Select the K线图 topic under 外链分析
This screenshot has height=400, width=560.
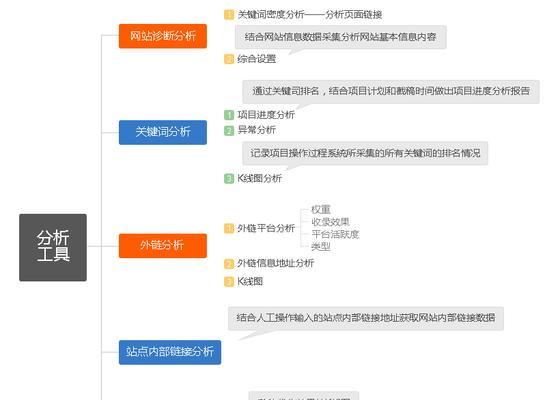click(x=250, y=281)
